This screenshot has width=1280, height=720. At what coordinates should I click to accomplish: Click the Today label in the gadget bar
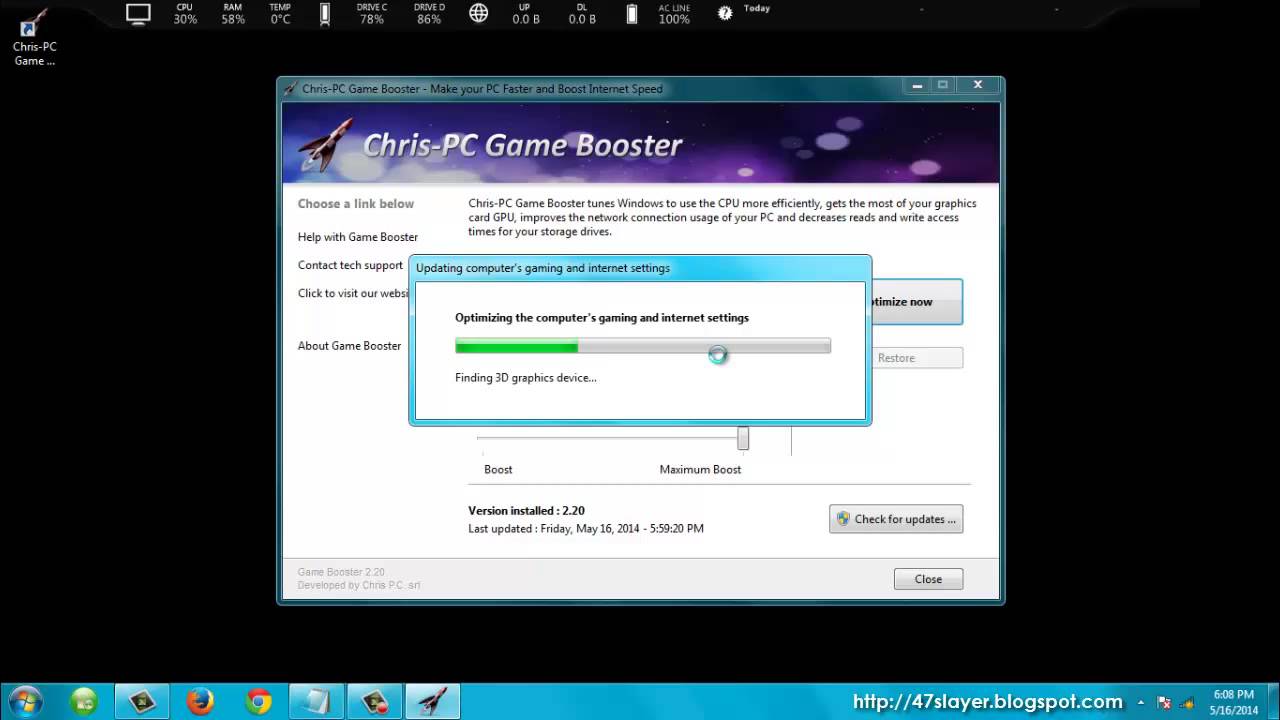point(757,8)
